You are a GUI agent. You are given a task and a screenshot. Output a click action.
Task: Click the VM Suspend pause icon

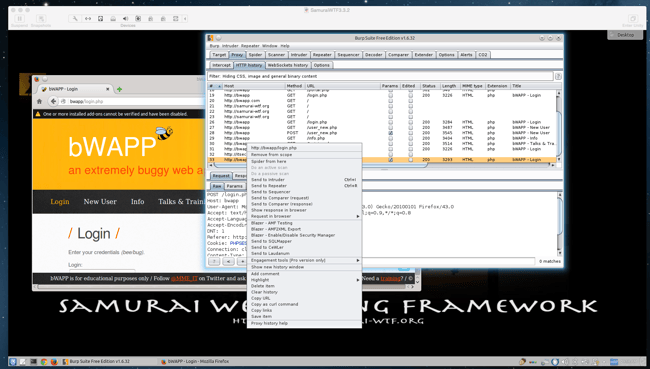coord(19,19)
